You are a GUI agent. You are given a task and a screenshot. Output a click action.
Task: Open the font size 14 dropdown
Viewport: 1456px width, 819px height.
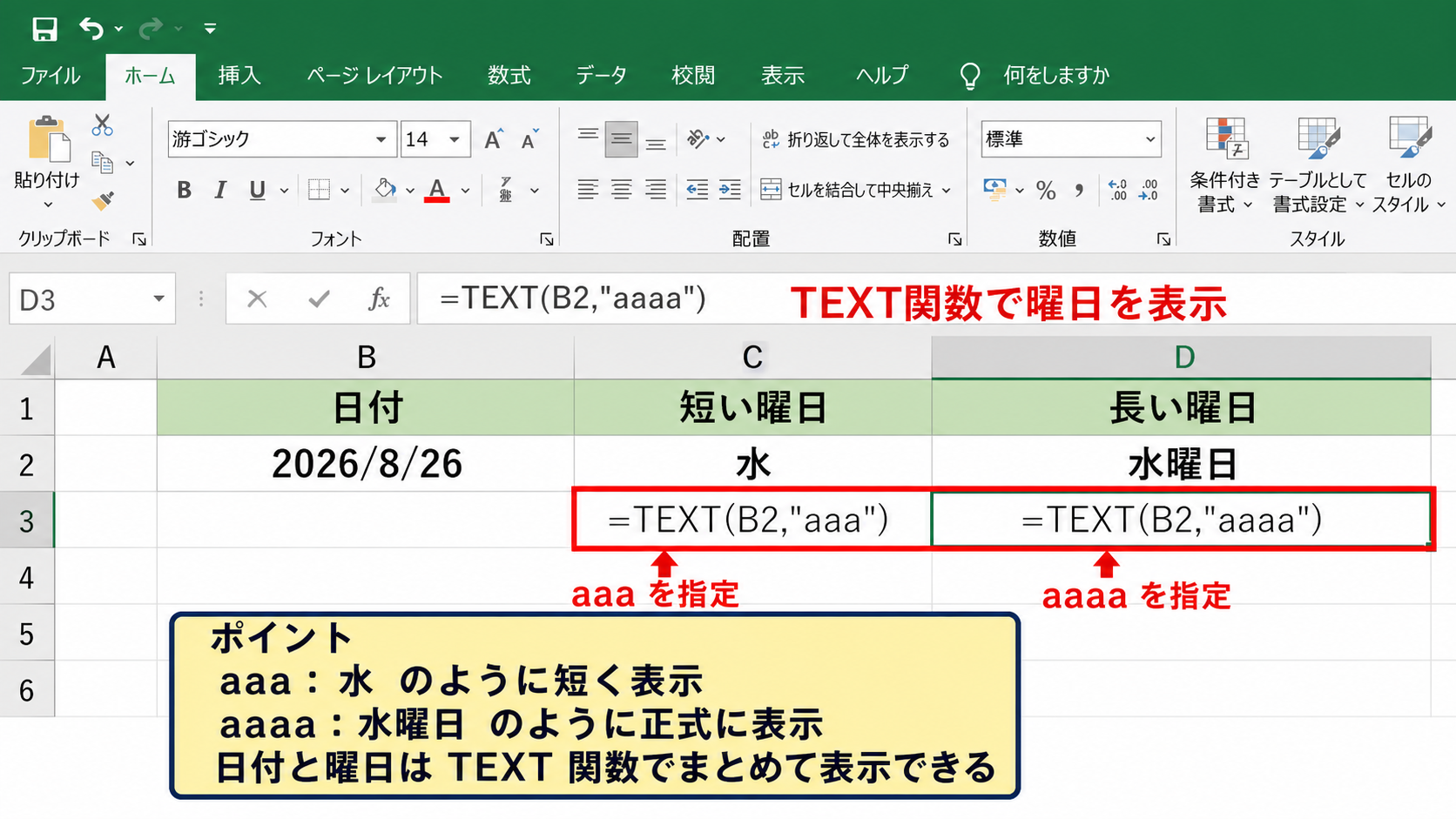tap(455, 139)
